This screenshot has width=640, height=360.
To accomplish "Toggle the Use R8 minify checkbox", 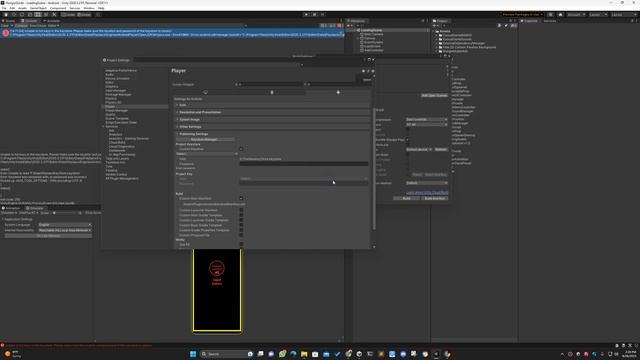I will click(241, 244).
